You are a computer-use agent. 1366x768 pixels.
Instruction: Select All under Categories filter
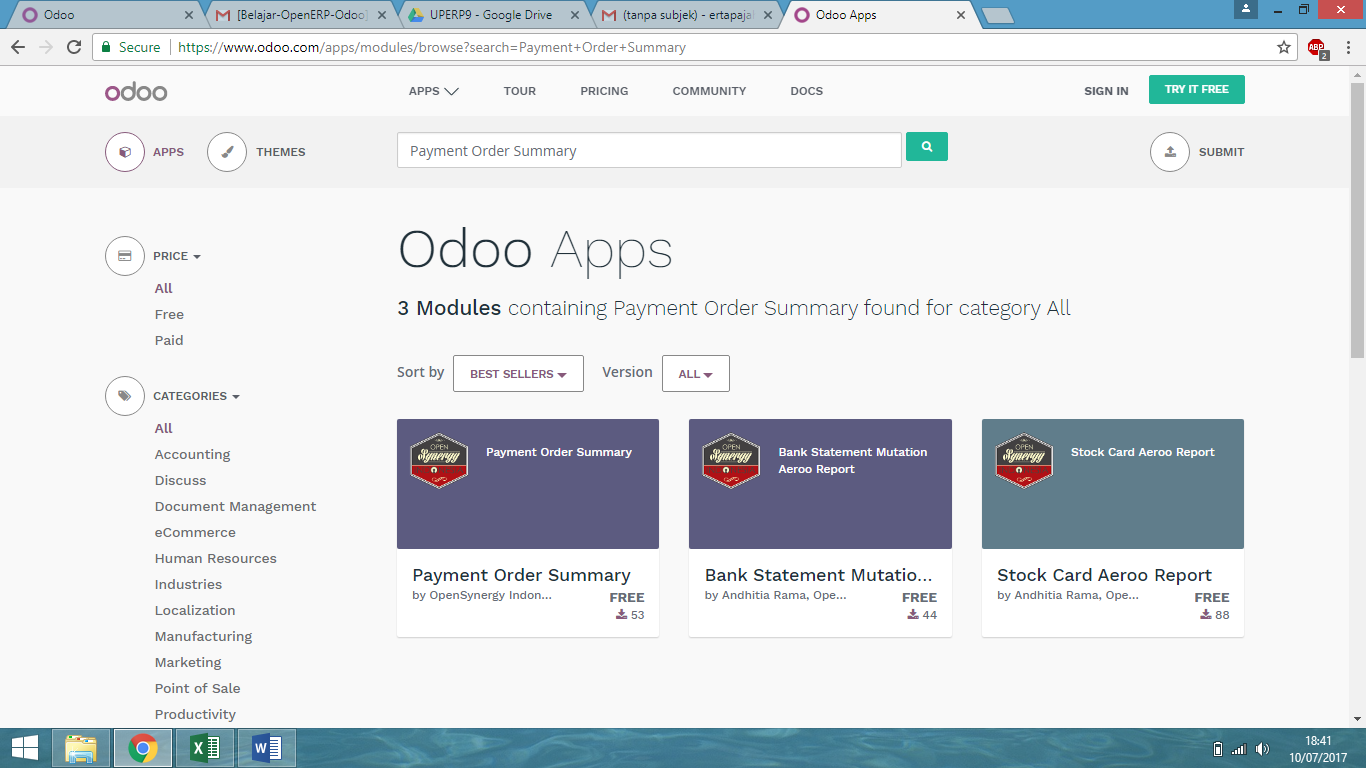coord(164,428)
